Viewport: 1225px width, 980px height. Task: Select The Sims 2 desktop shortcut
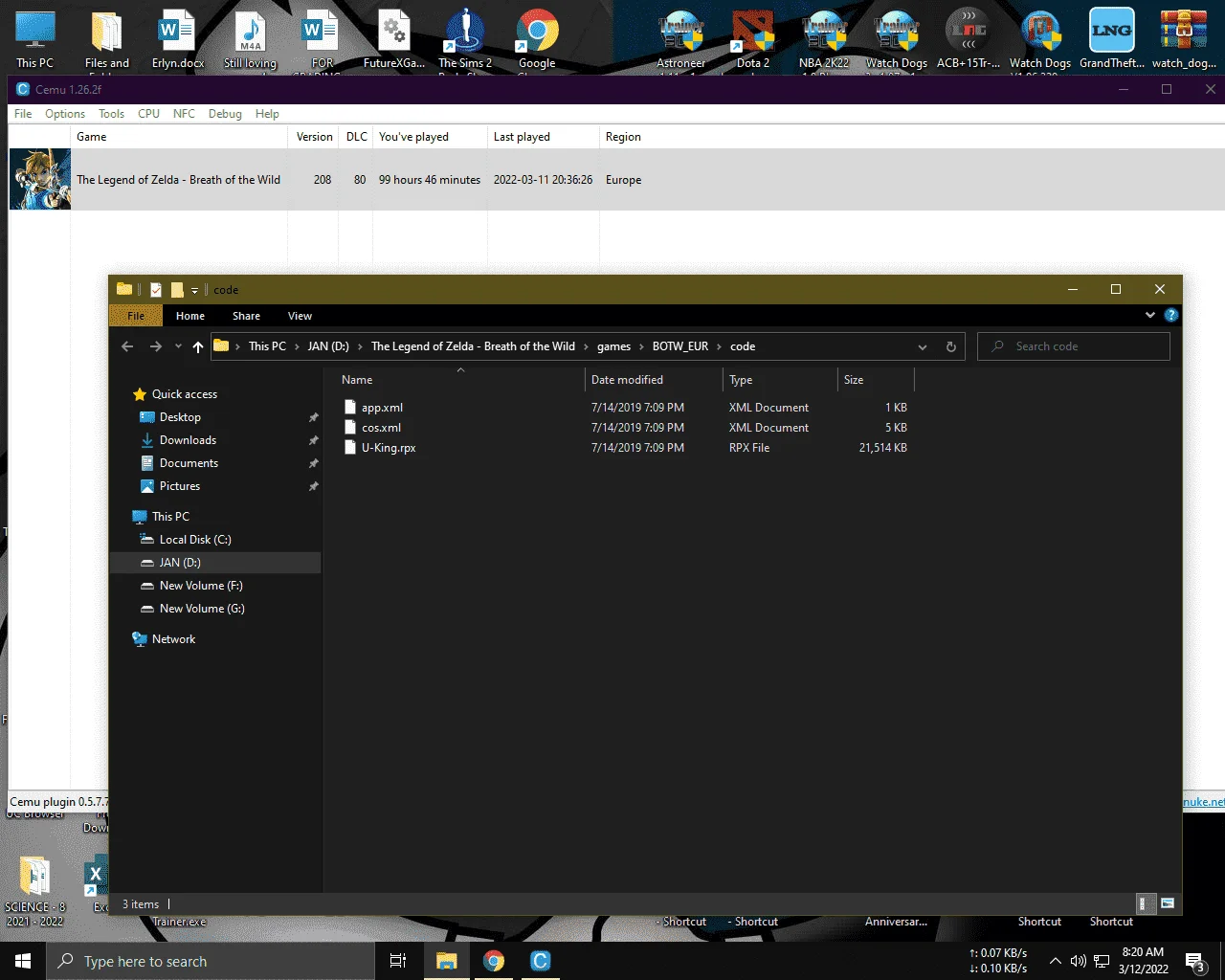pos(465,38)
